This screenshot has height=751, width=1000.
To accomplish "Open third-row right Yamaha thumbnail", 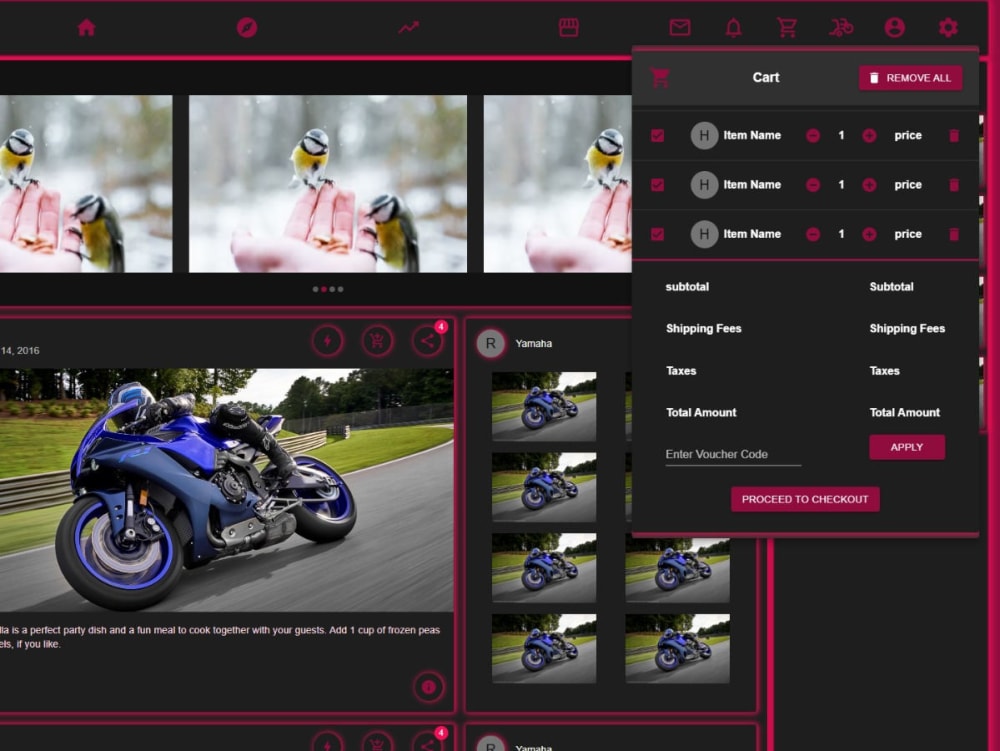I will click(x=677, y=569).
